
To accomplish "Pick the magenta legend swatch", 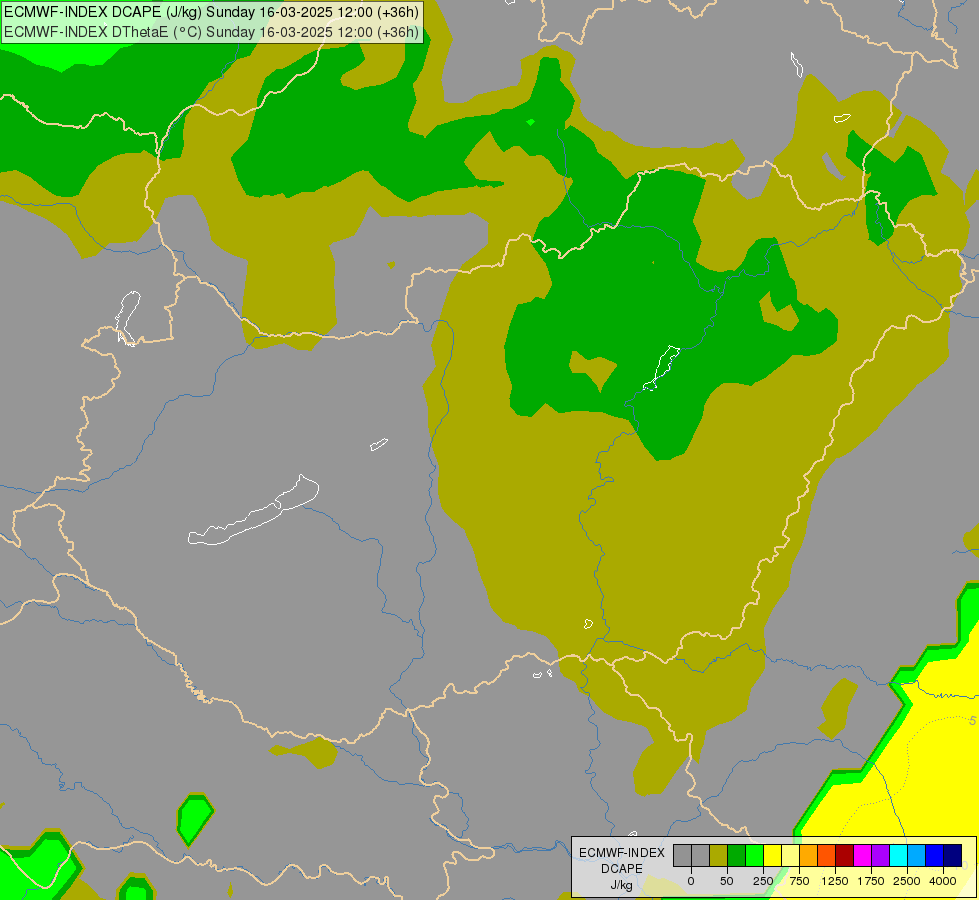I will coord(863,856).
